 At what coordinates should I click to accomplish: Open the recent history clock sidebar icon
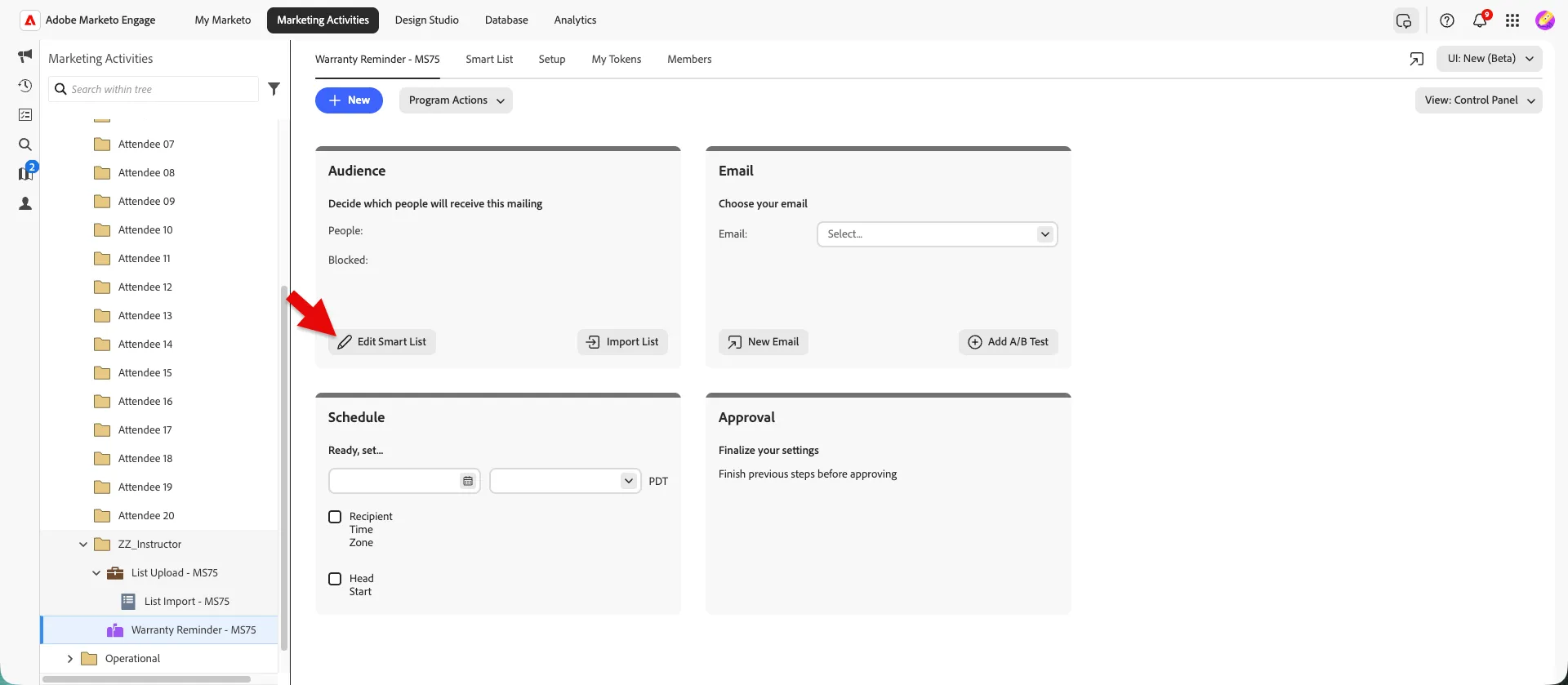point(25,86)
